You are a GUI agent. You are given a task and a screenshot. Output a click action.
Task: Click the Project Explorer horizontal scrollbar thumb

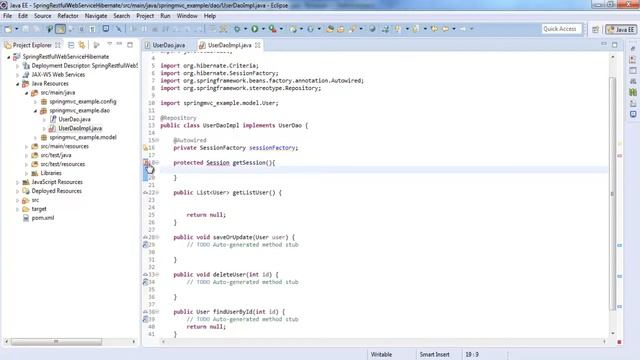click(56, 342)
